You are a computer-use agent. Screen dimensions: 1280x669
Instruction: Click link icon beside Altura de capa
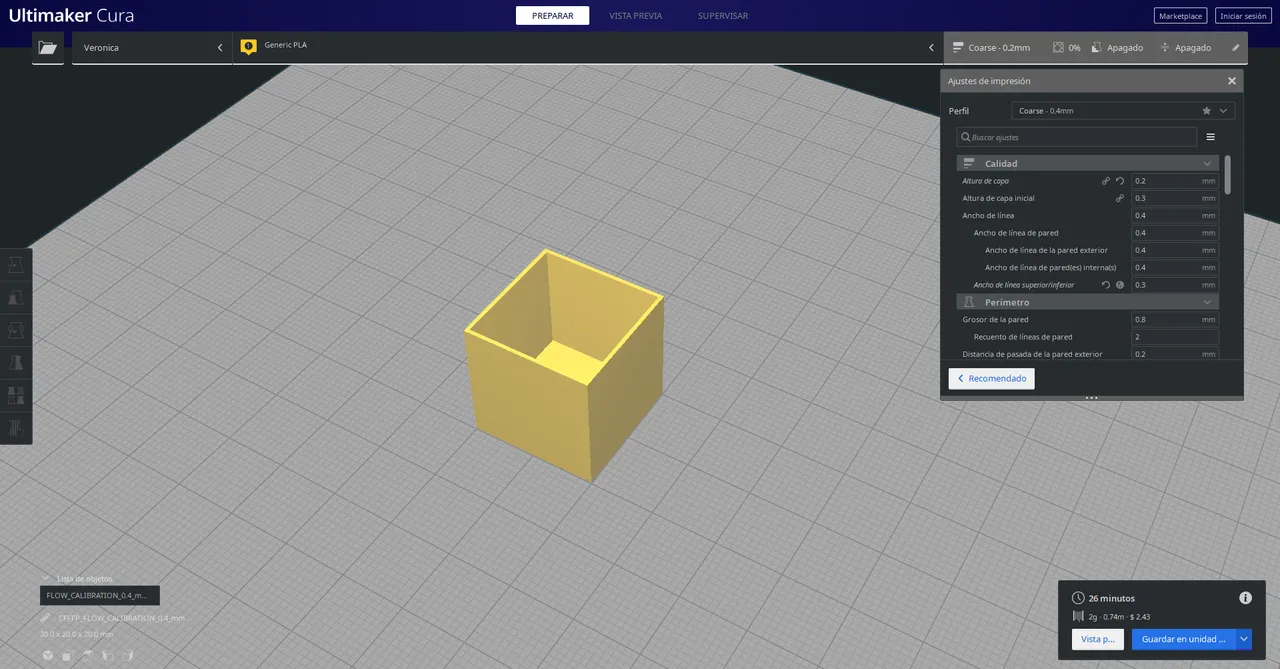(x=1106, y=181)
